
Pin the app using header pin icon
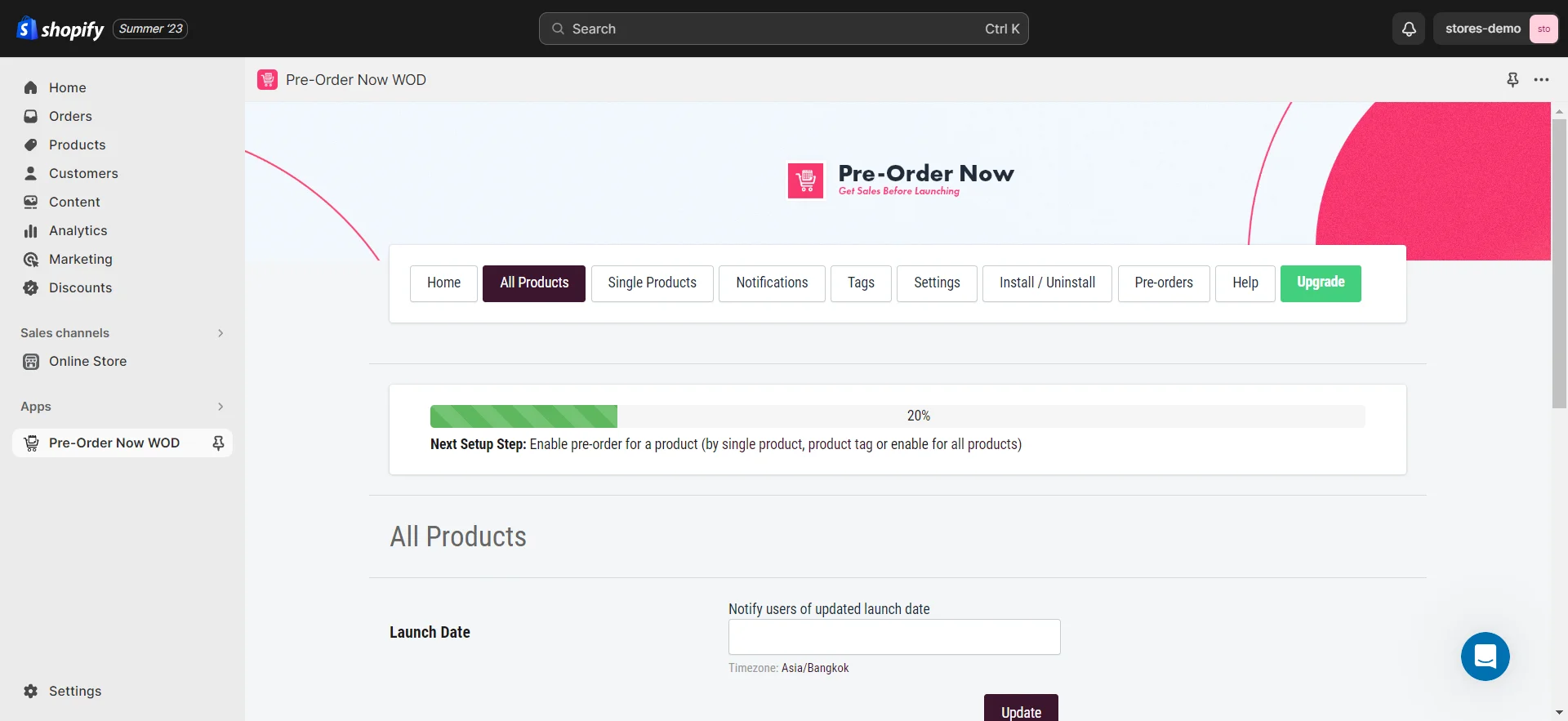coord(1512,79)
